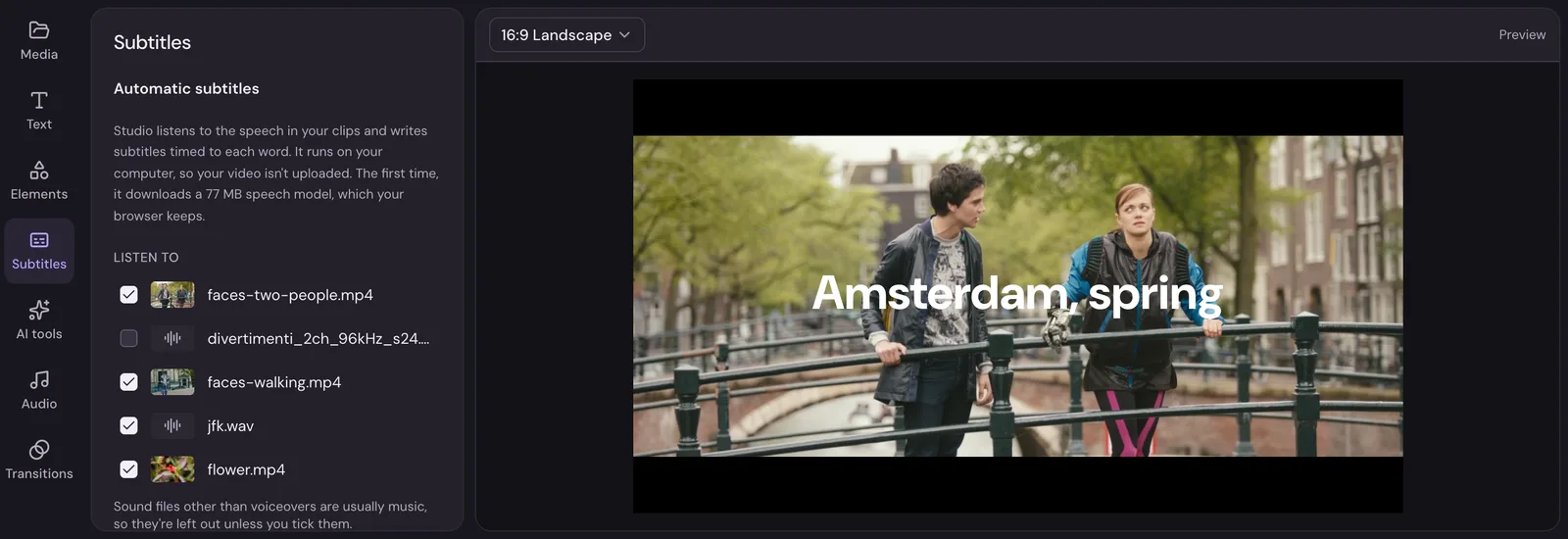Uncheck the faces-walking.mp4 checkbox
This screenshot has width=1568, height=539.
(128, 382)
